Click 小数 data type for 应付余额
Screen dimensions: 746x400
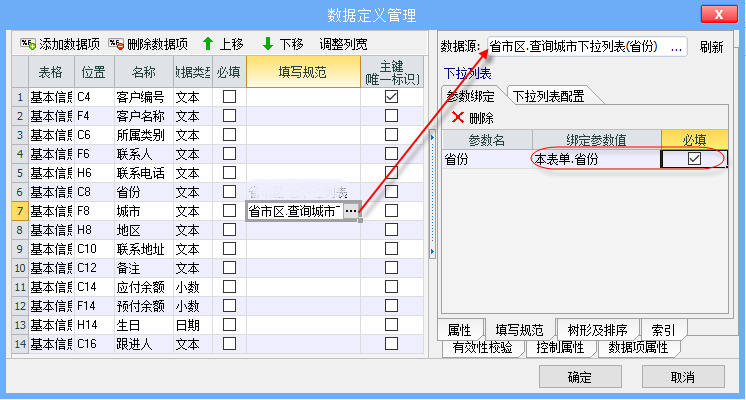[193, 287]
